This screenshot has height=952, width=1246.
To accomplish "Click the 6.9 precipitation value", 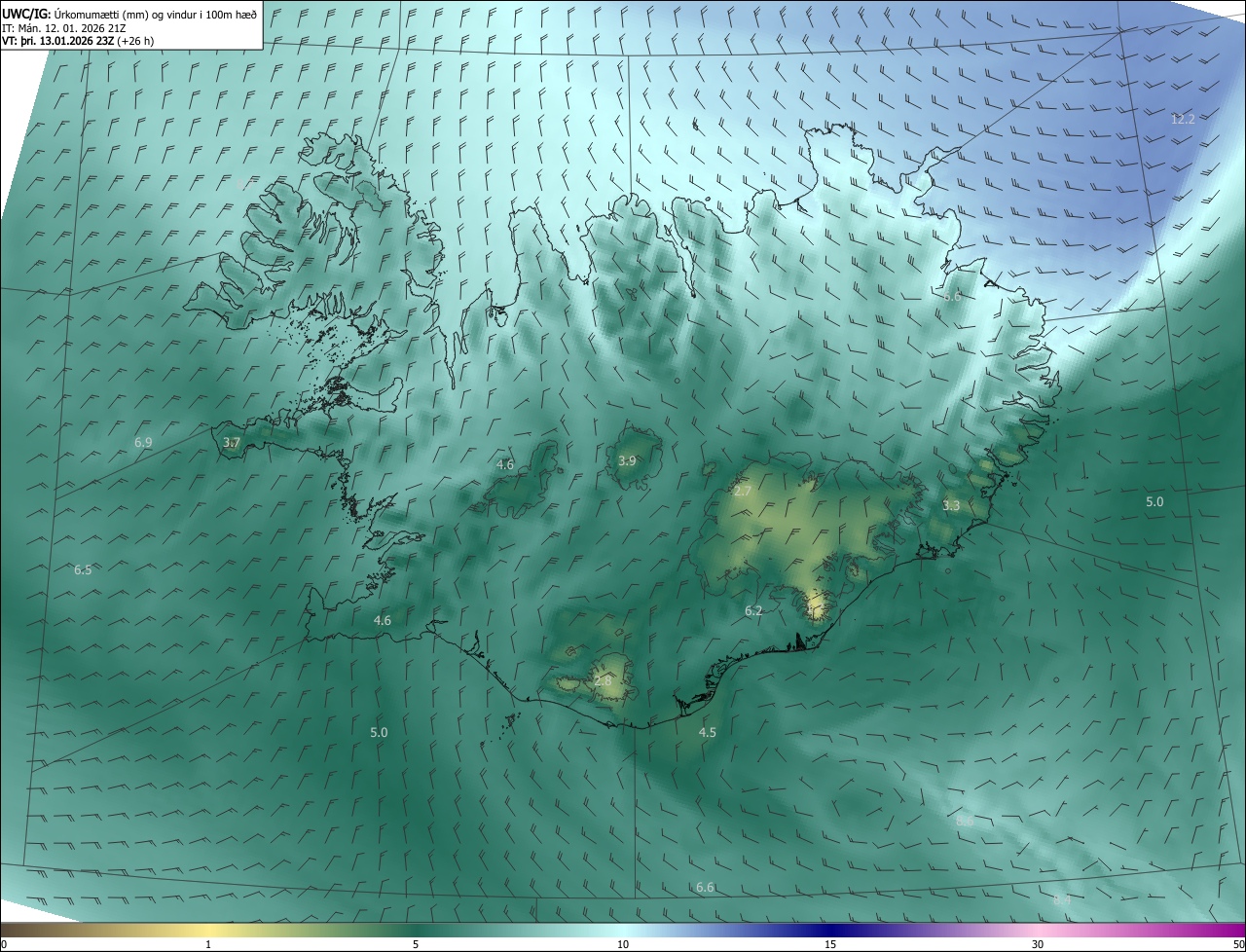I will [143, 442].
